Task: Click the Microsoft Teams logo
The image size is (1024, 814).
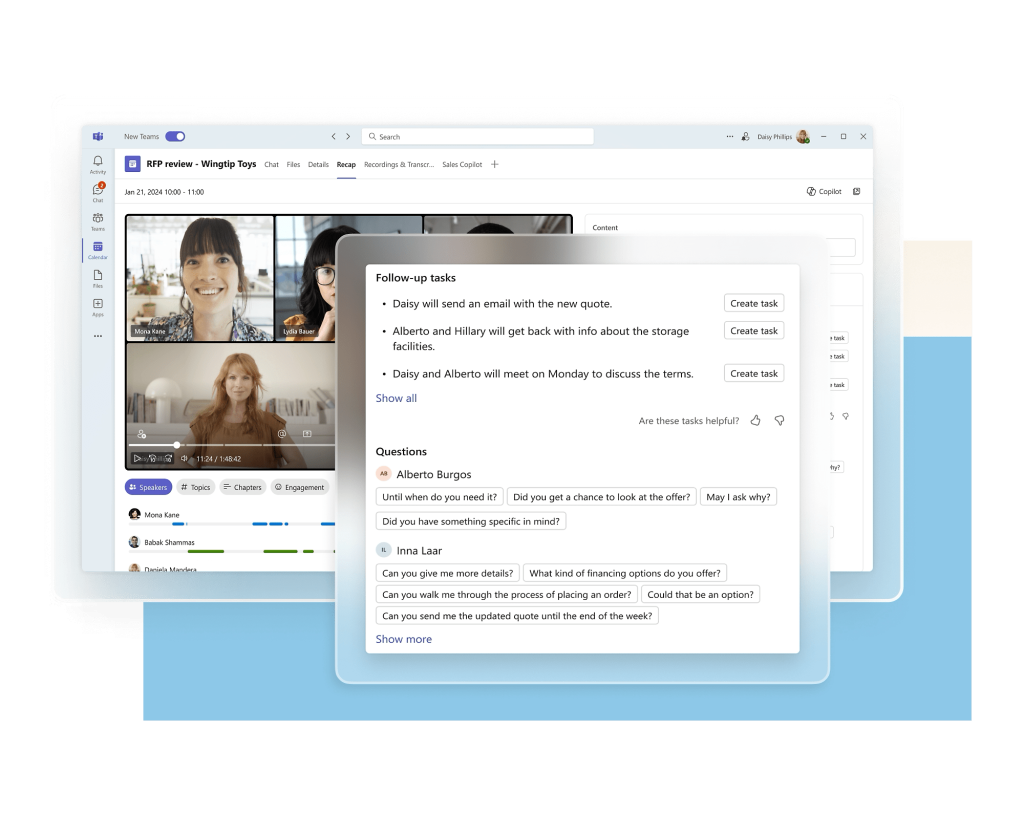Action: click(98, 136)
